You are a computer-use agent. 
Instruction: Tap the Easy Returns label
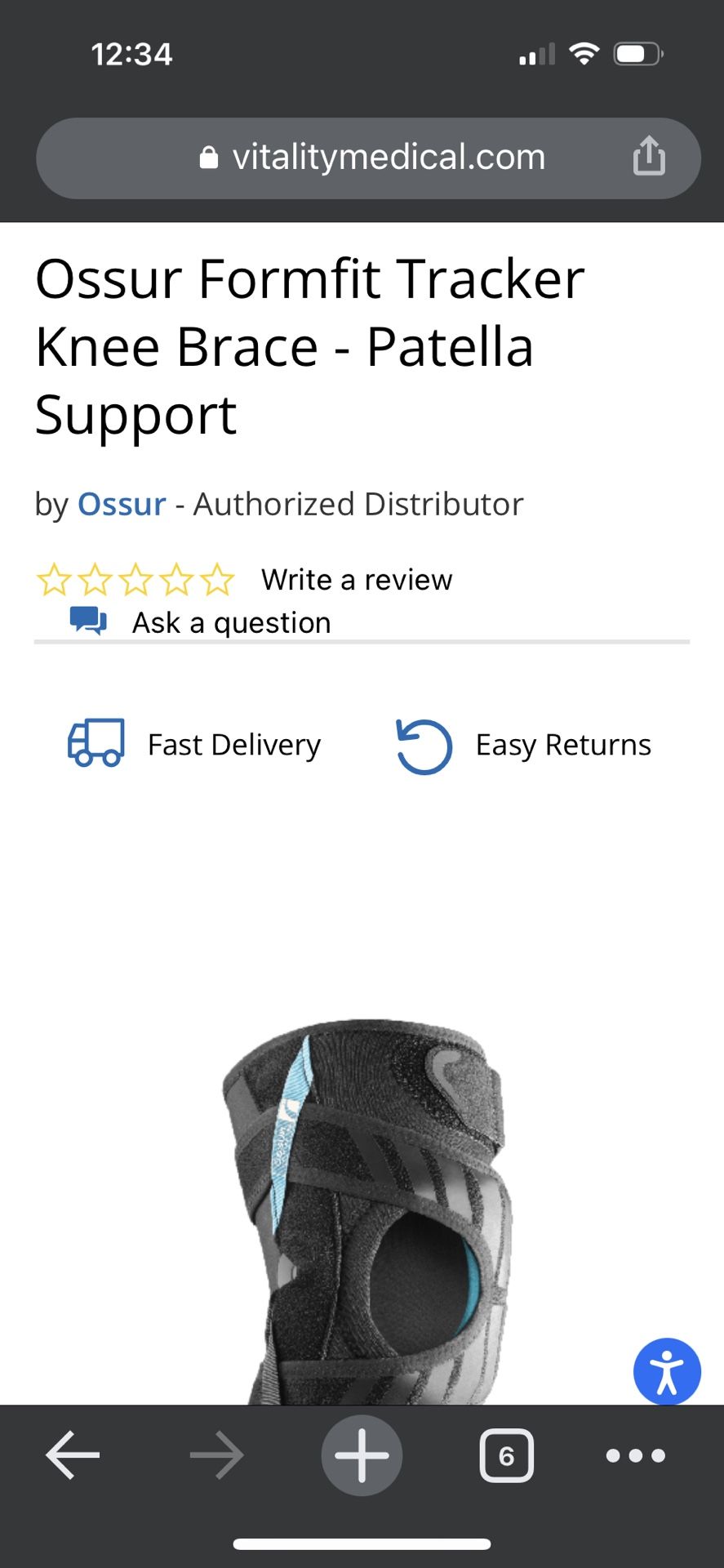(x=563, y=745)
